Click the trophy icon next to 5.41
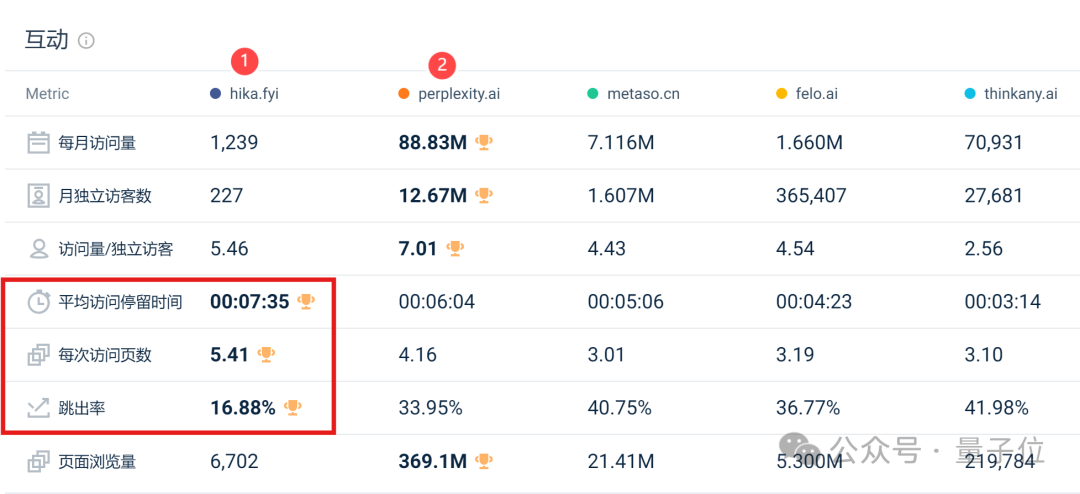The image size is (1080, 494). [266, 354]
